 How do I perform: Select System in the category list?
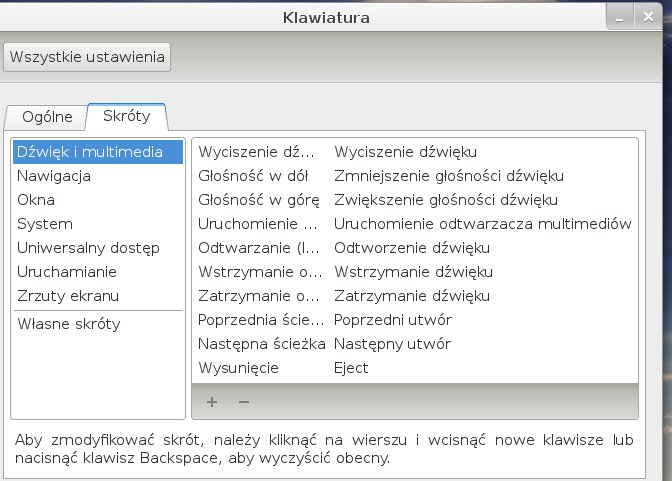pyautogui.click(x=45, y=224)
